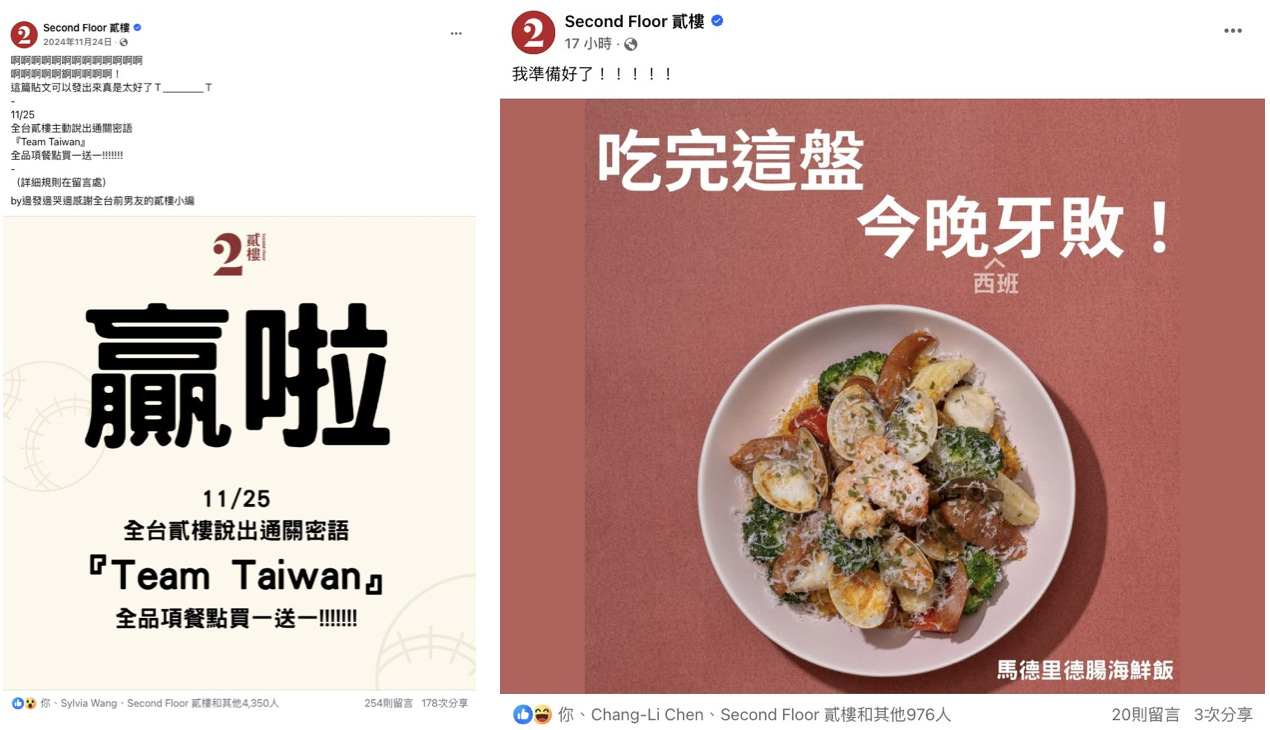View the 178次分享 shares on left post
The height and width of the screenshot is (730, 1270).
pos(445,703)
